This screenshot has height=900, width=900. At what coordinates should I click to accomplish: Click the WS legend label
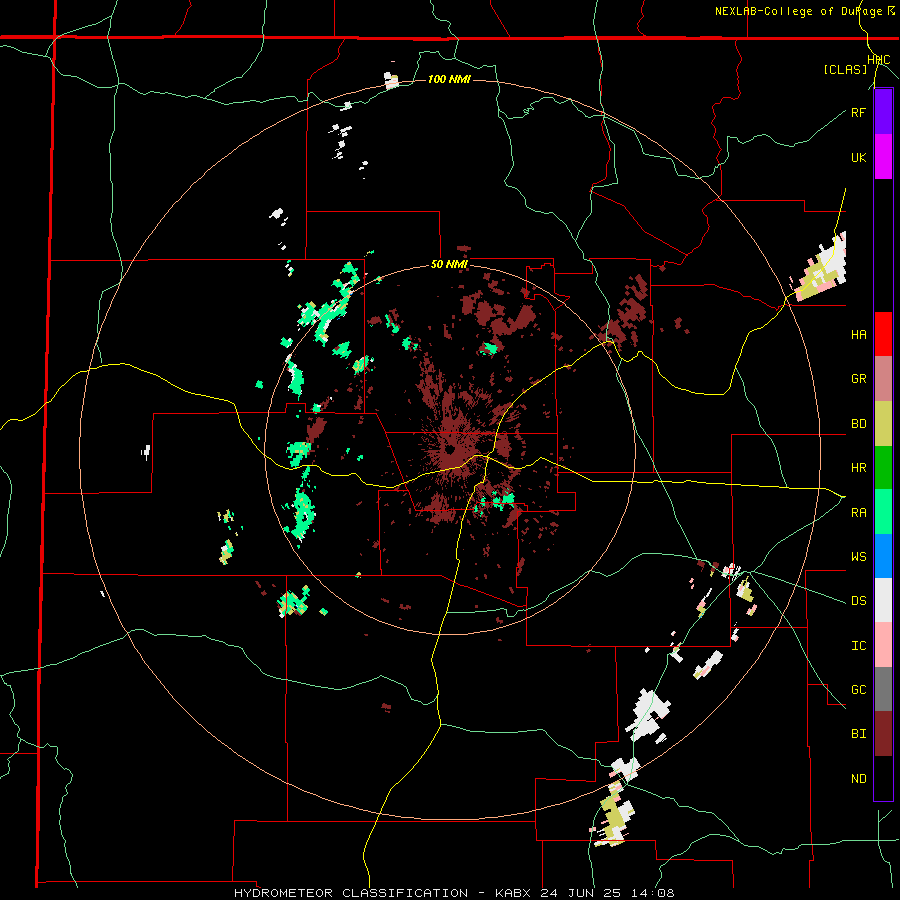coord(858,556)
